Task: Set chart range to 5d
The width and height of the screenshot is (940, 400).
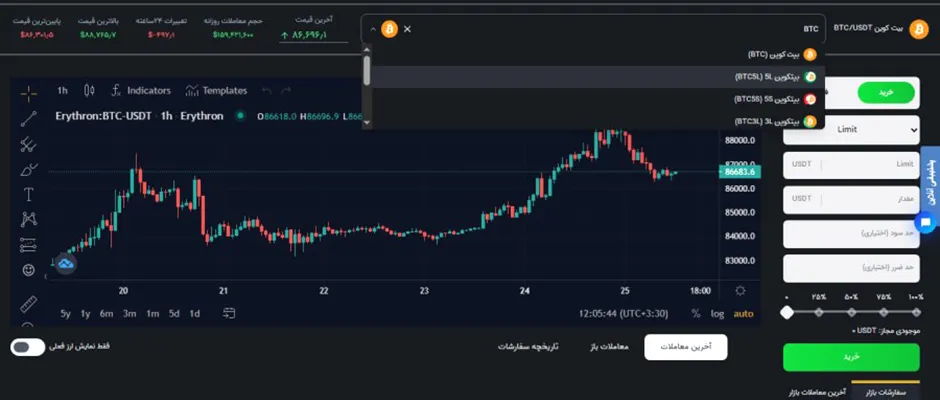Action: [174, 313]
